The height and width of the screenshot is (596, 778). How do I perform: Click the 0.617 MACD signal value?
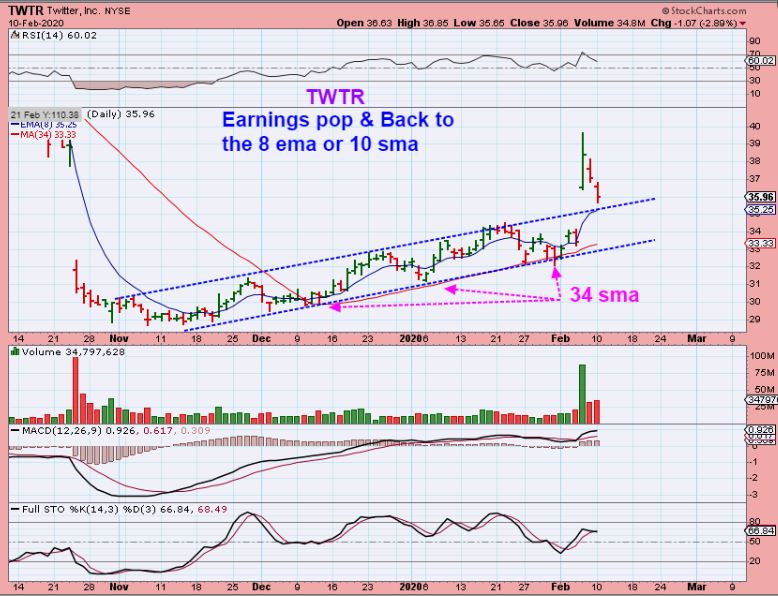pyautogui.click(x=158, y=430)
